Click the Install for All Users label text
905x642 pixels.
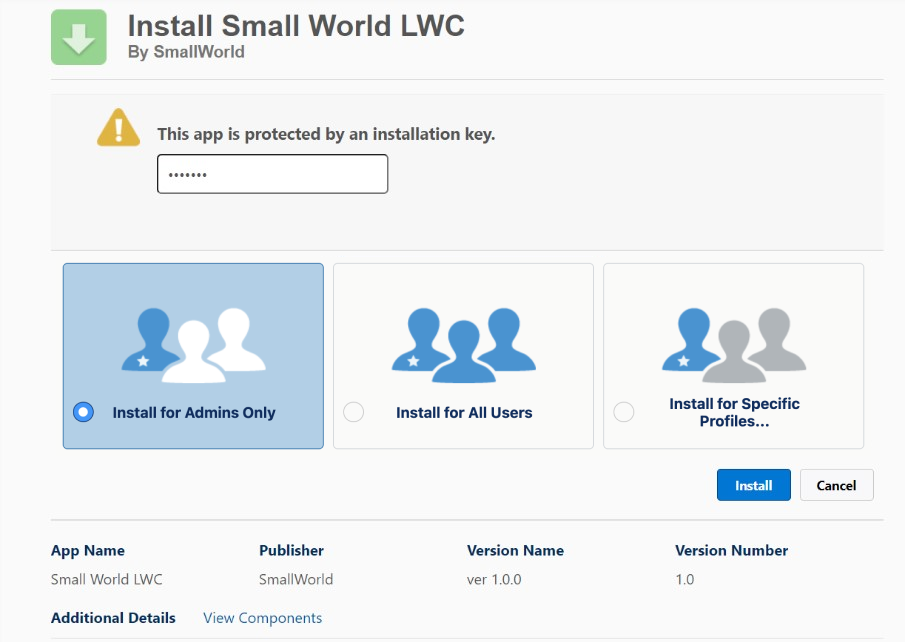coord(464,412)
